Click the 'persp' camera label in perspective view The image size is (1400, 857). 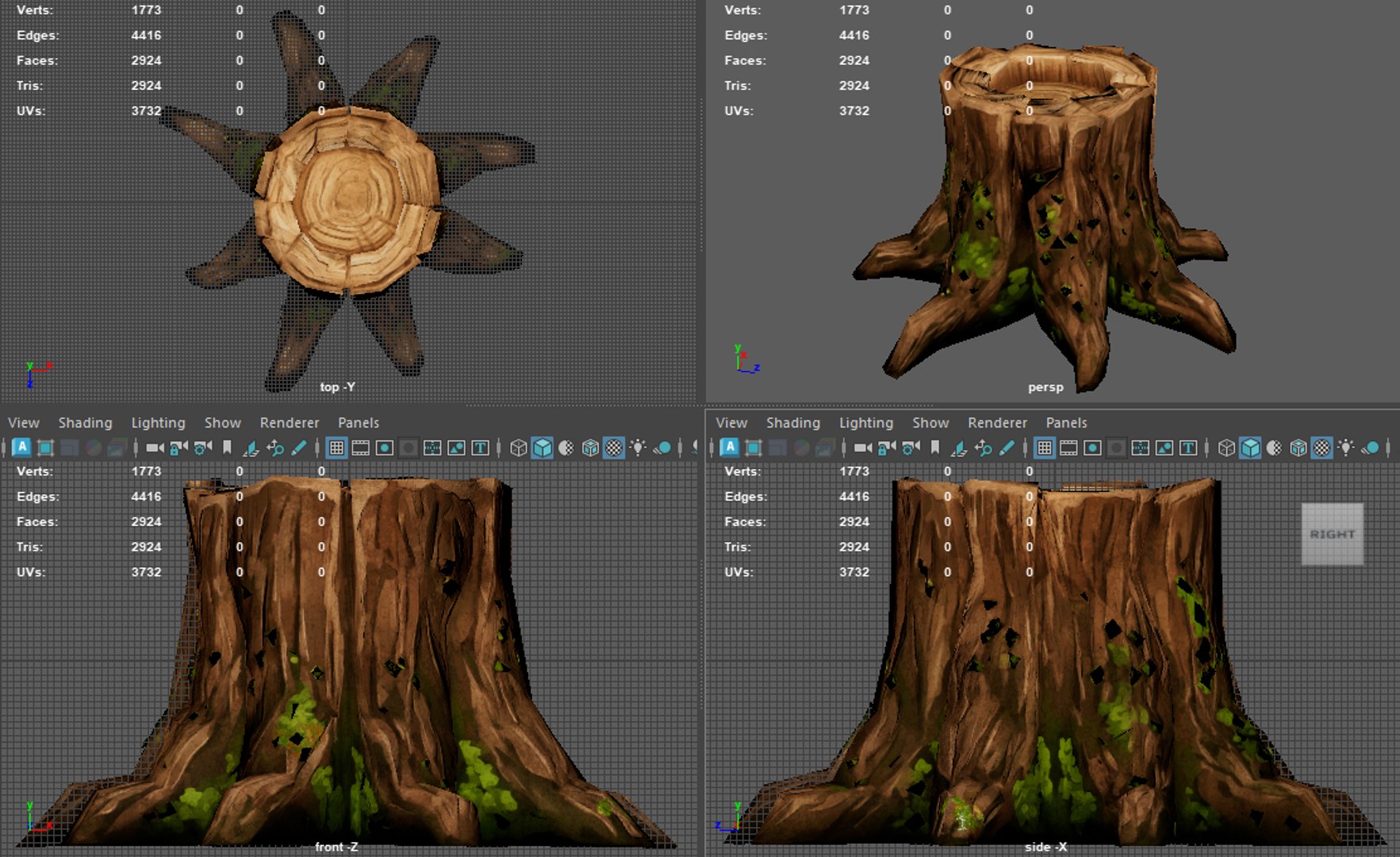click(1045, 387)
